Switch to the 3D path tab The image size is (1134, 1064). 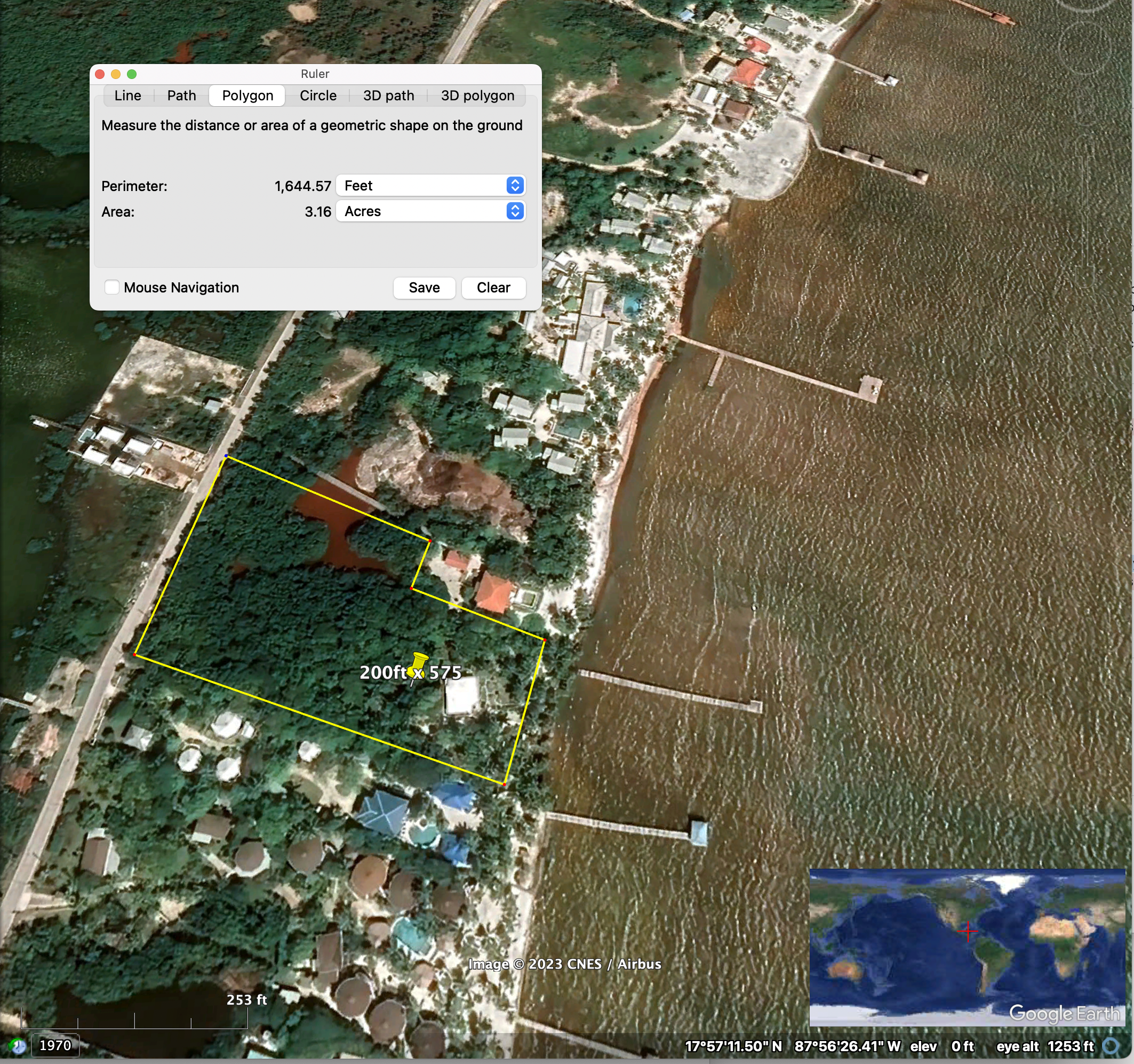[x=388, y=96]
